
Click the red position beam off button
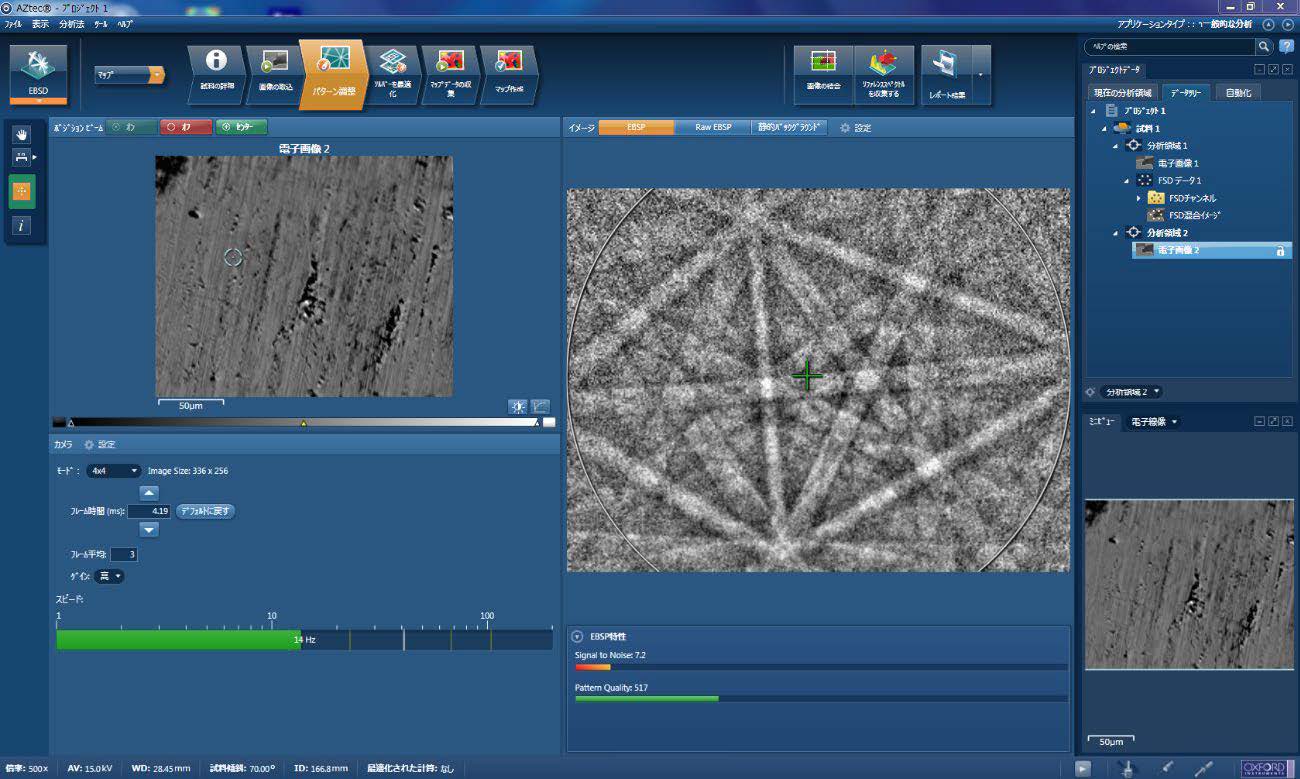(x=184, y=127)
